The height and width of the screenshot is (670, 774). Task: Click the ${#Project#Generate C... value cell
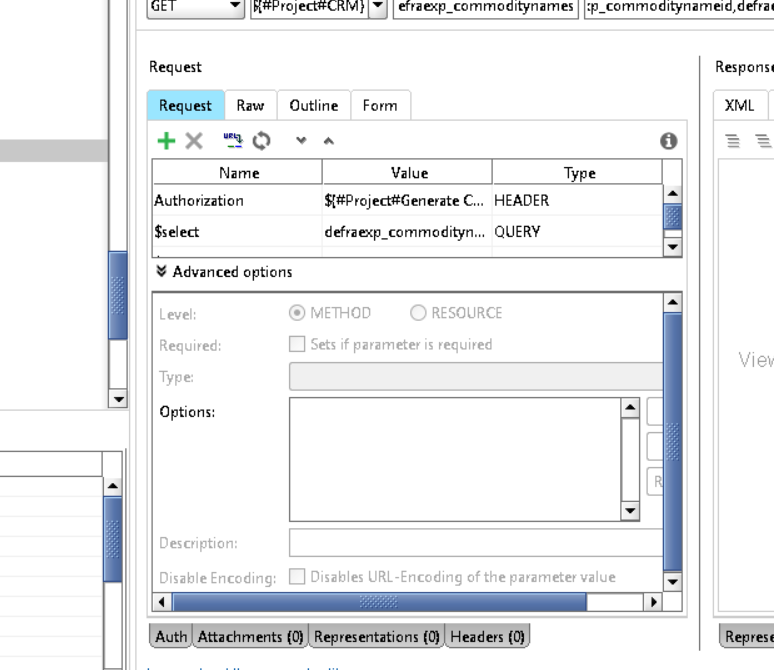click(x=407, y=200)
